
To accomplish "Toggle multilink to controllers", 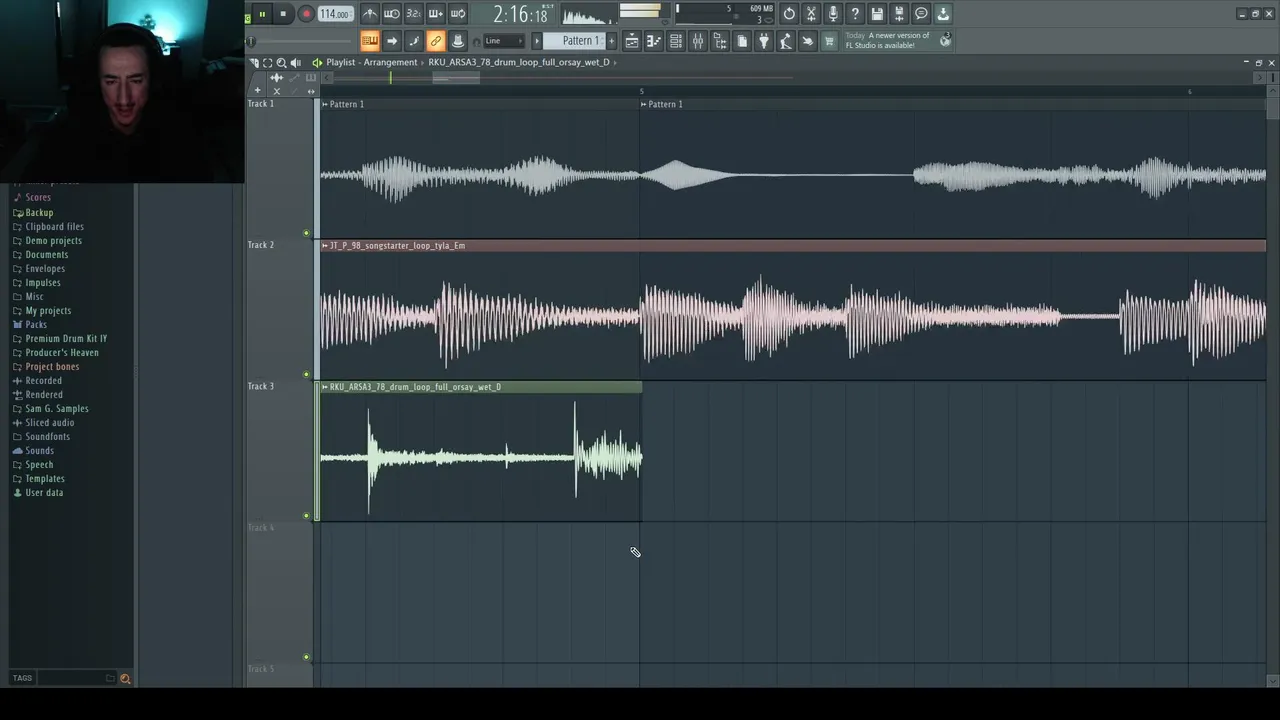I will pyautogui.click(x=436, y=41).
